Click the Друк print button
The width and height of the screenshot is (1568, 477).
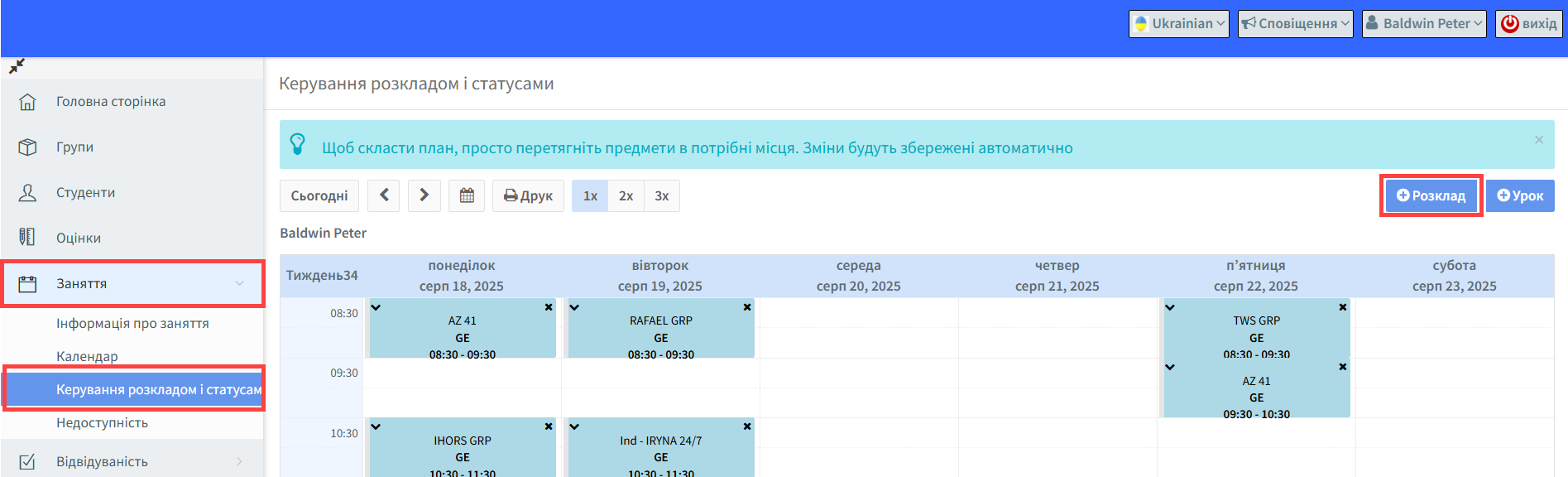pyautogui.click(x=528, y=195)
